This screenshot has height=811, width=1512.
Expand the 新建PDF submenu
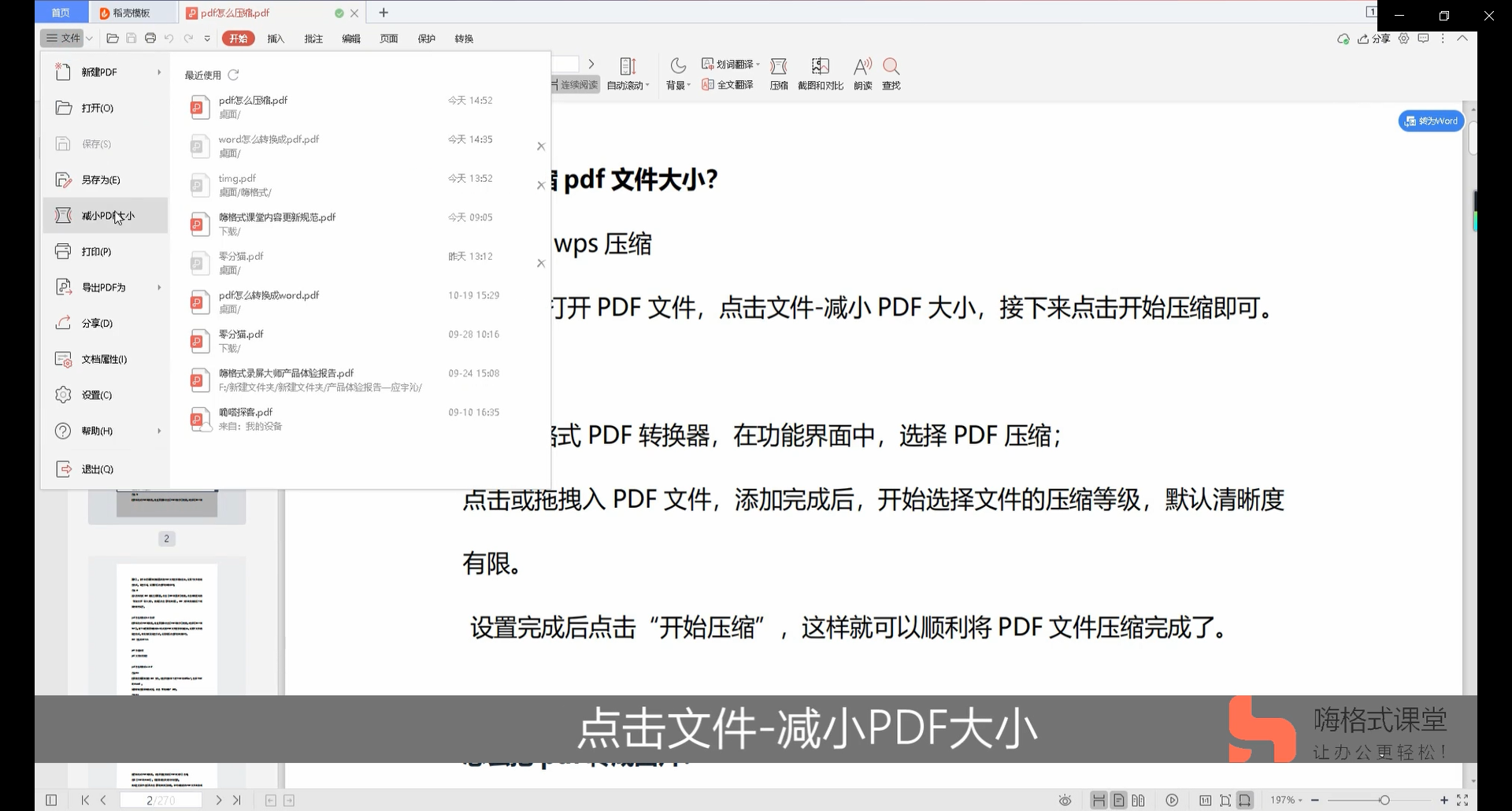click(159, 72)
